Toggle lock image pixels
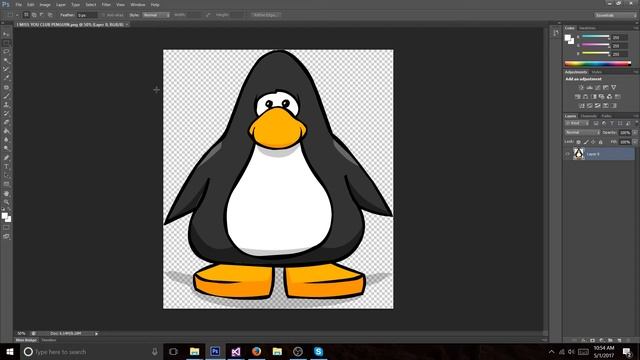This screenshot has width=640, height=360. tap(586, 142)
